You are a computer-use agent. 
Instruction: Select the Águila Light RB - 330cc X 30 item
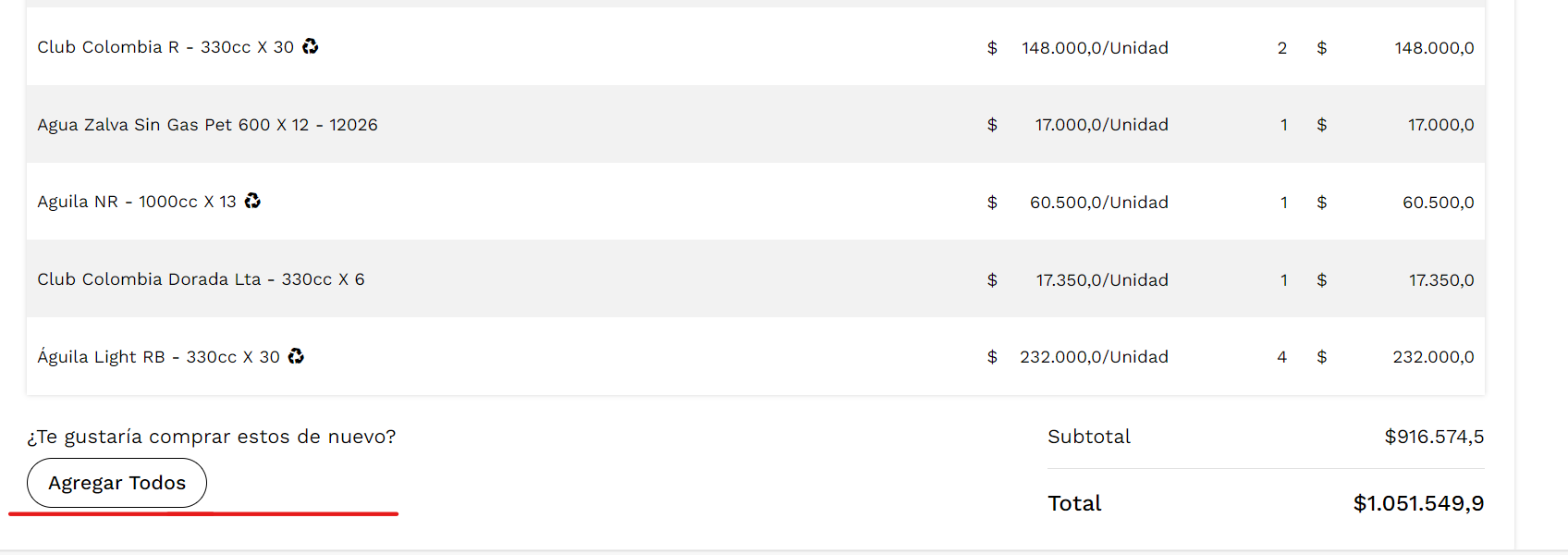tap(158, 357)
